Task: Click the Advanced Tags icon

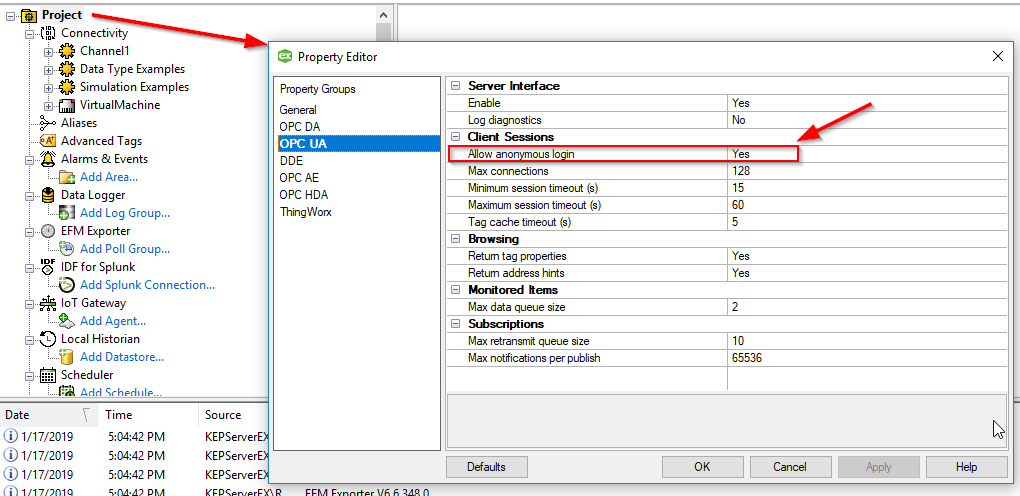Action: point(48,141)
